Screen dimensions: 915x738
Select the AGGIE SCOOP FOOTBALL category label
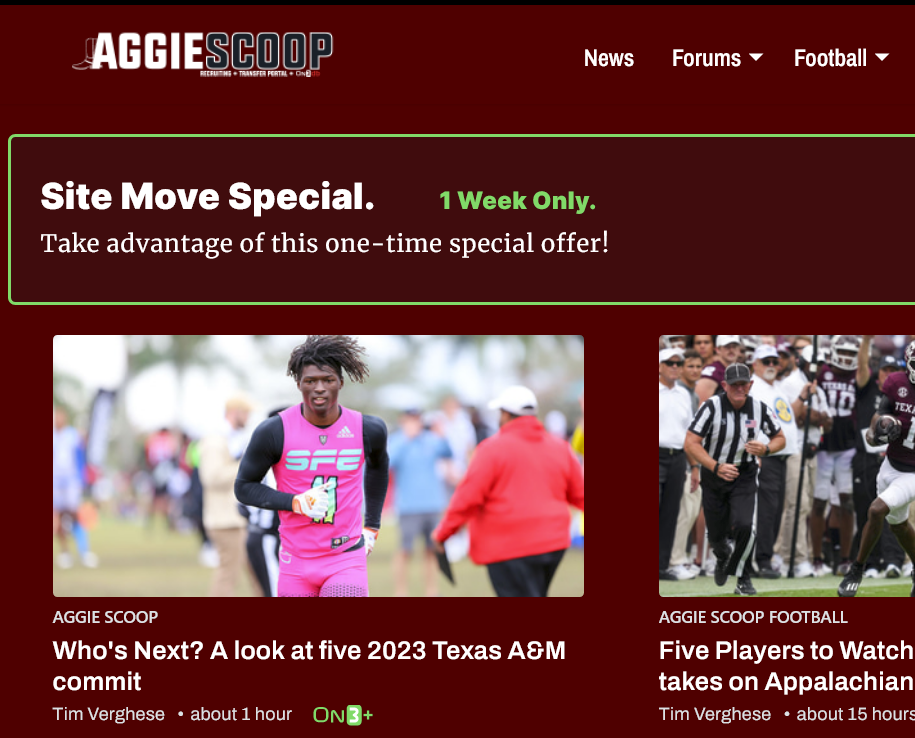[x=753, y=617]
